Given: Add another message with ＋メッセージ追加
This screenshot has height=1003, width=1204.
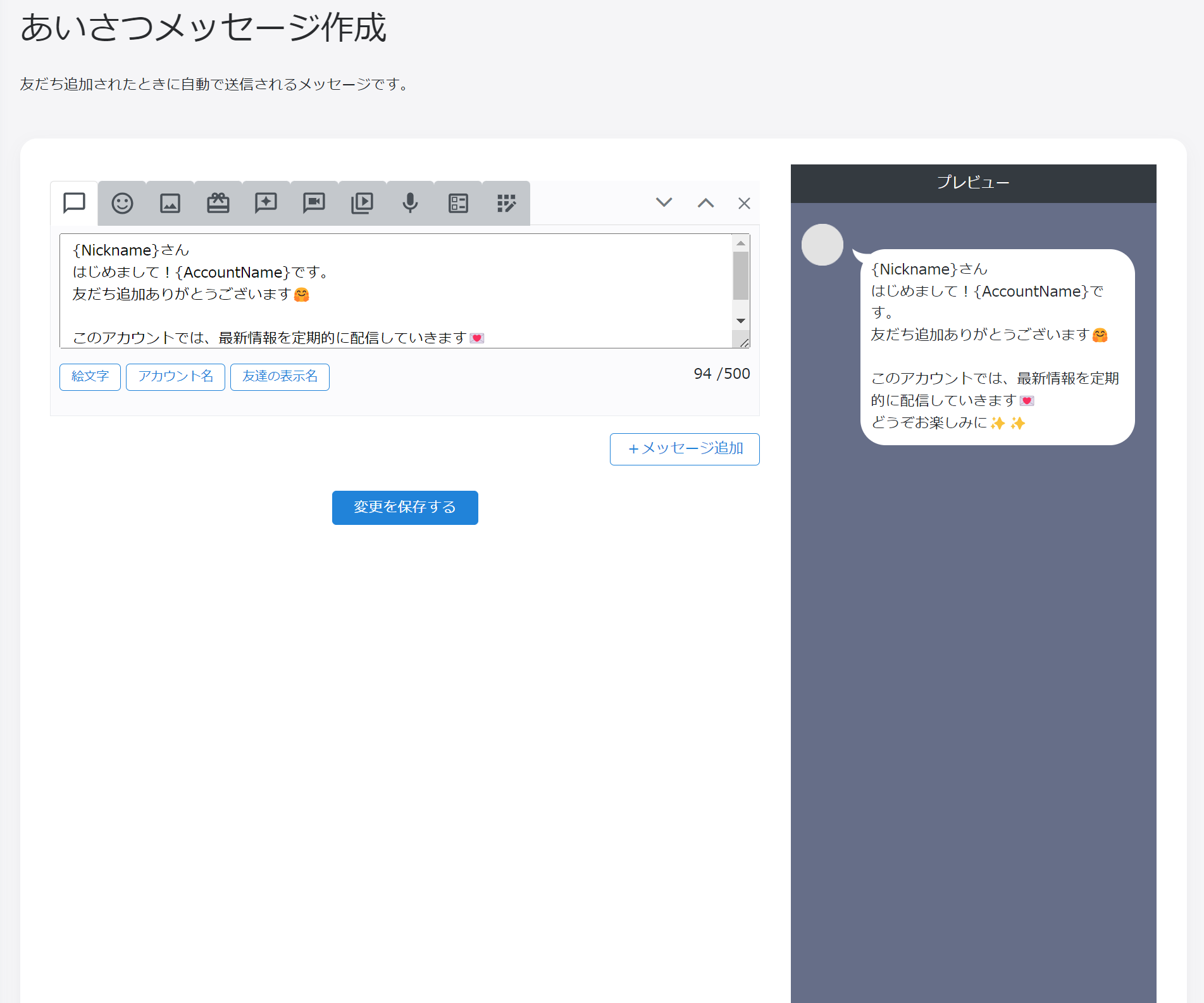Looking at the screenshot, I should [685, 449].
